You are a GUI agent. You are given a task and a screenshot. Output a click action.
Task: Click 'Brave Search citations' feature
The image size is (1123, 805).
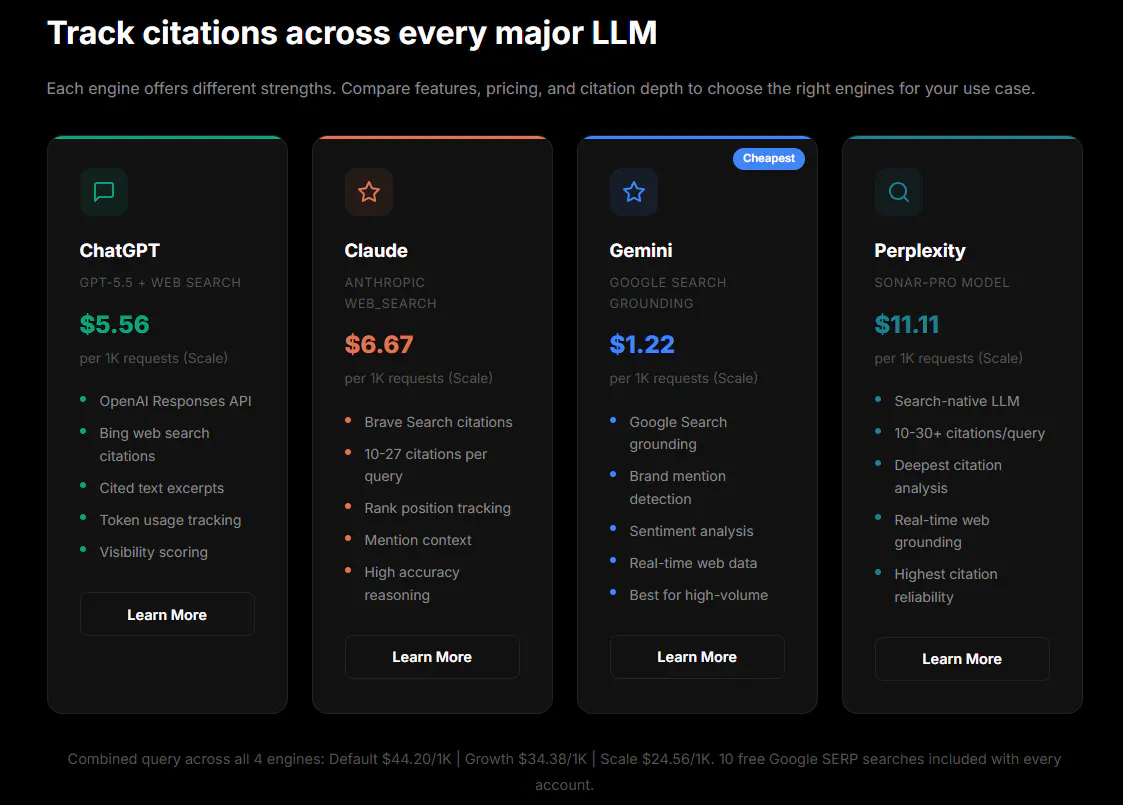(x=438, y=423)
